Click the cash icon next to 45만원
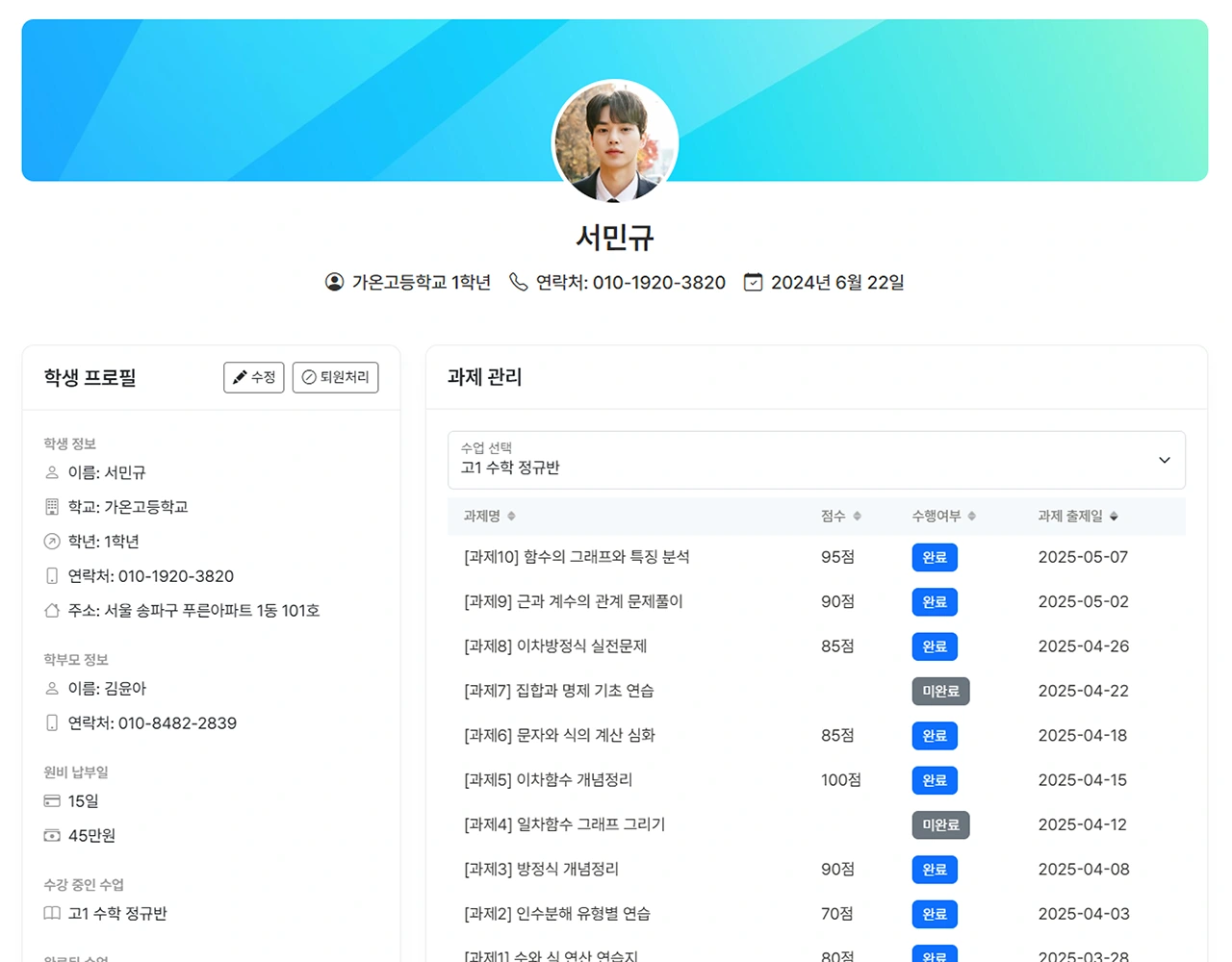The image size is (1232, 962). coord(52,836)
